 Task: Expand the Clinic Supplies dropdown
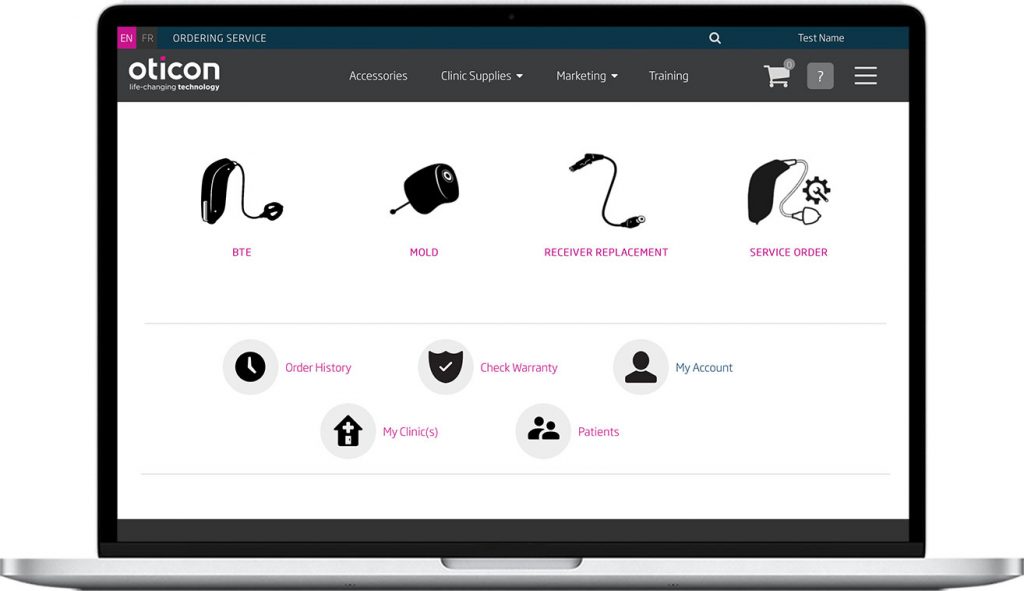(482, 76)
